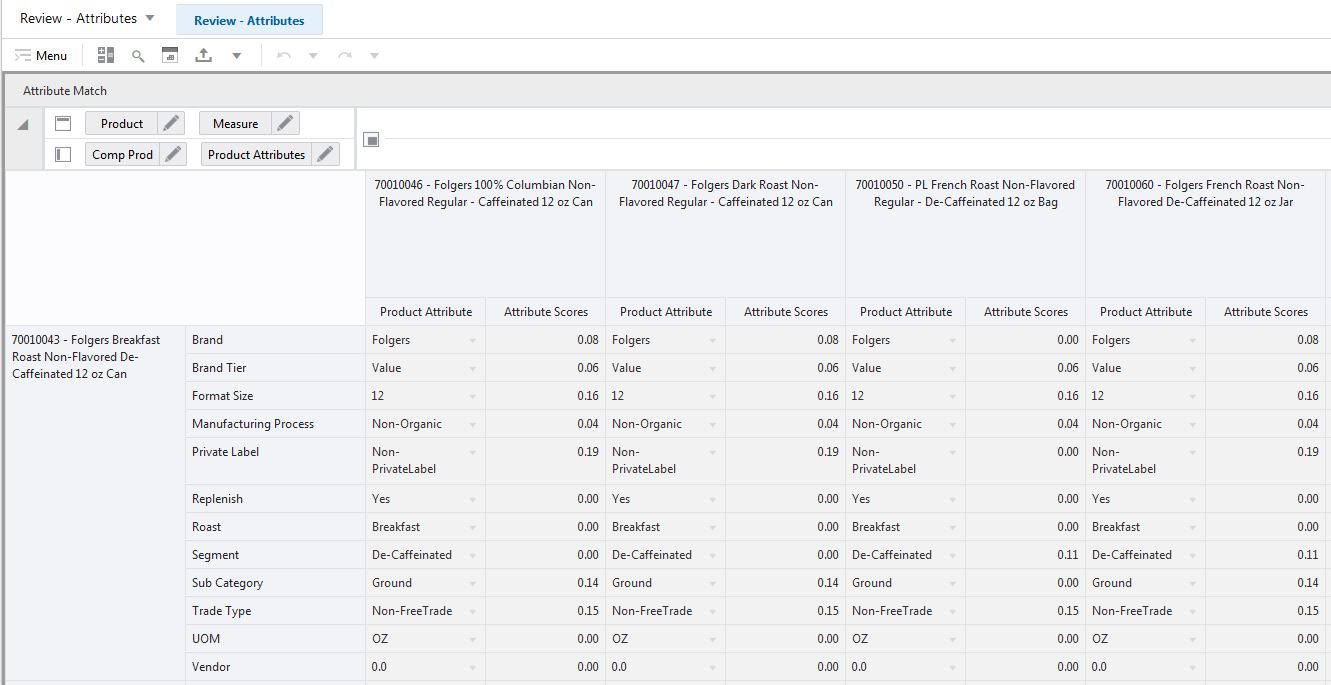1331x685 pixels.
Task: Click the Find magnifier icon
Action: [x=138, y=56]
